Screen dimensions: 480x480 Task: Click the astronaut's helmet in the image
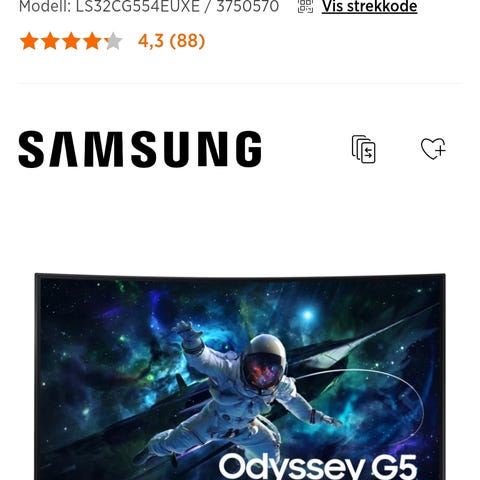[x=265, y=362]
